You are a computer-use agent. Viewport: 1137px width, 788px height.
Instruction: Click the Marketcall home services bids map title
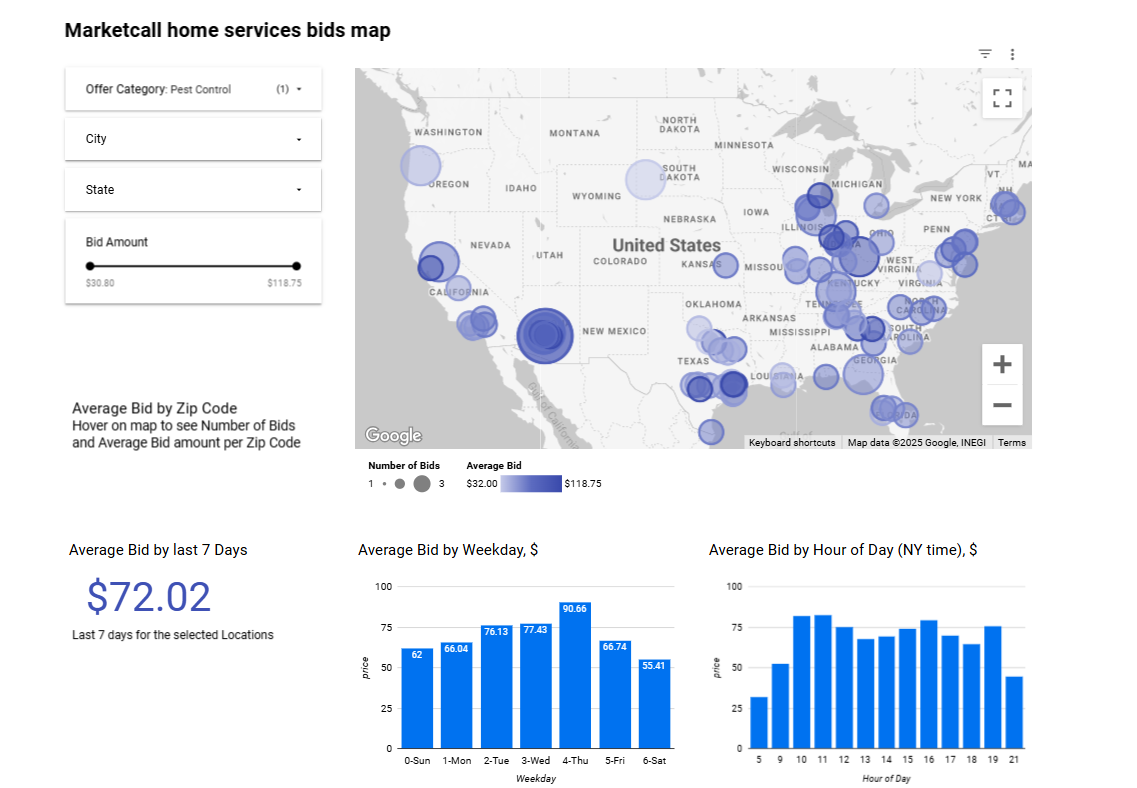pyautogui.click(x=228, y=30)
